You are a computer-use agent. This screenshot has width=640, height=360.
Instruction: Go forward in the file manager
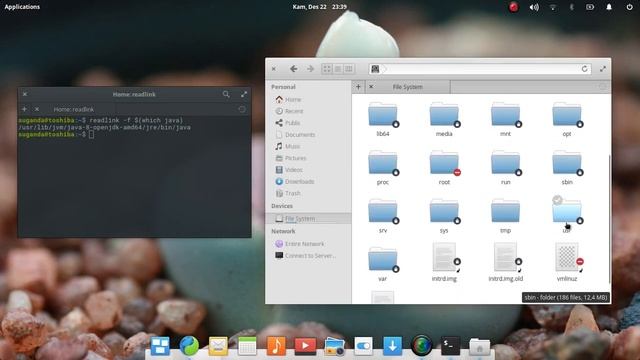[x=310, y=69]
